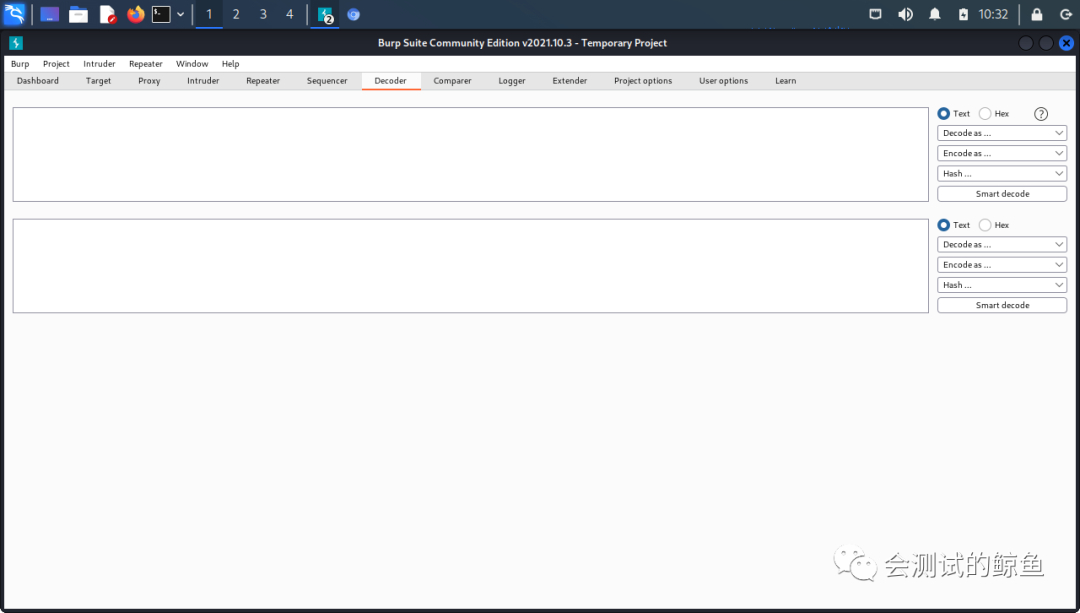Click the show desktop icon in taskbar
Viewport: 1080px width, 613px height.
(x=50, y=14)
